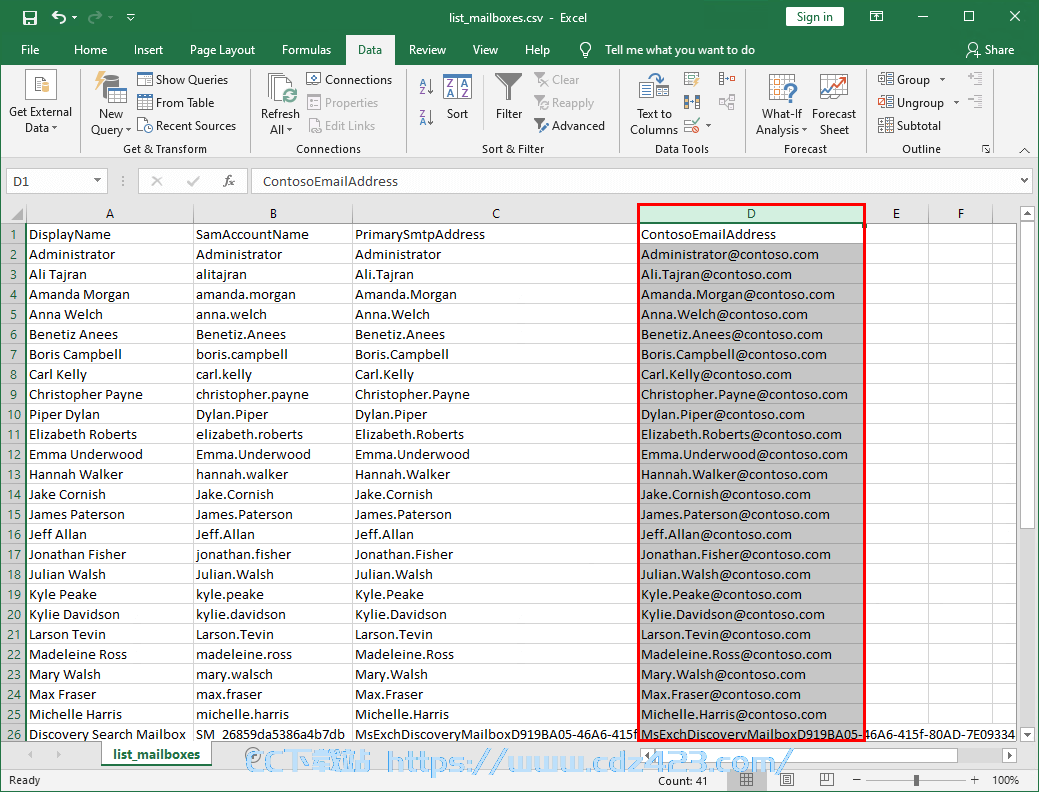Collapse the ribbon with the chevron
This screenshot has width=1039, height=792.
click(1024, 150)
